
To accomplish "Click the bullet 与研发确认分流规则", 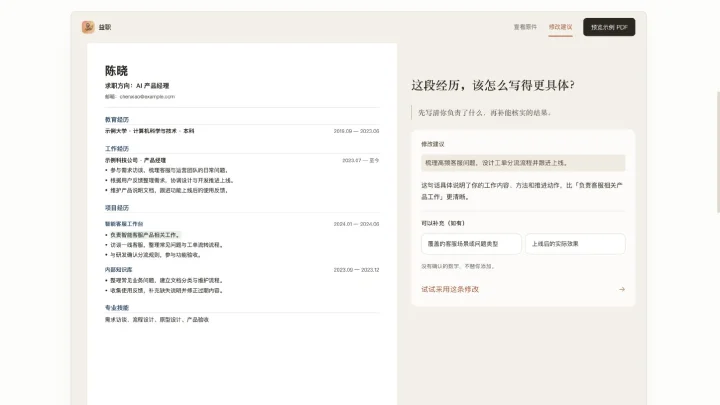I will click(x=156, y=255).
